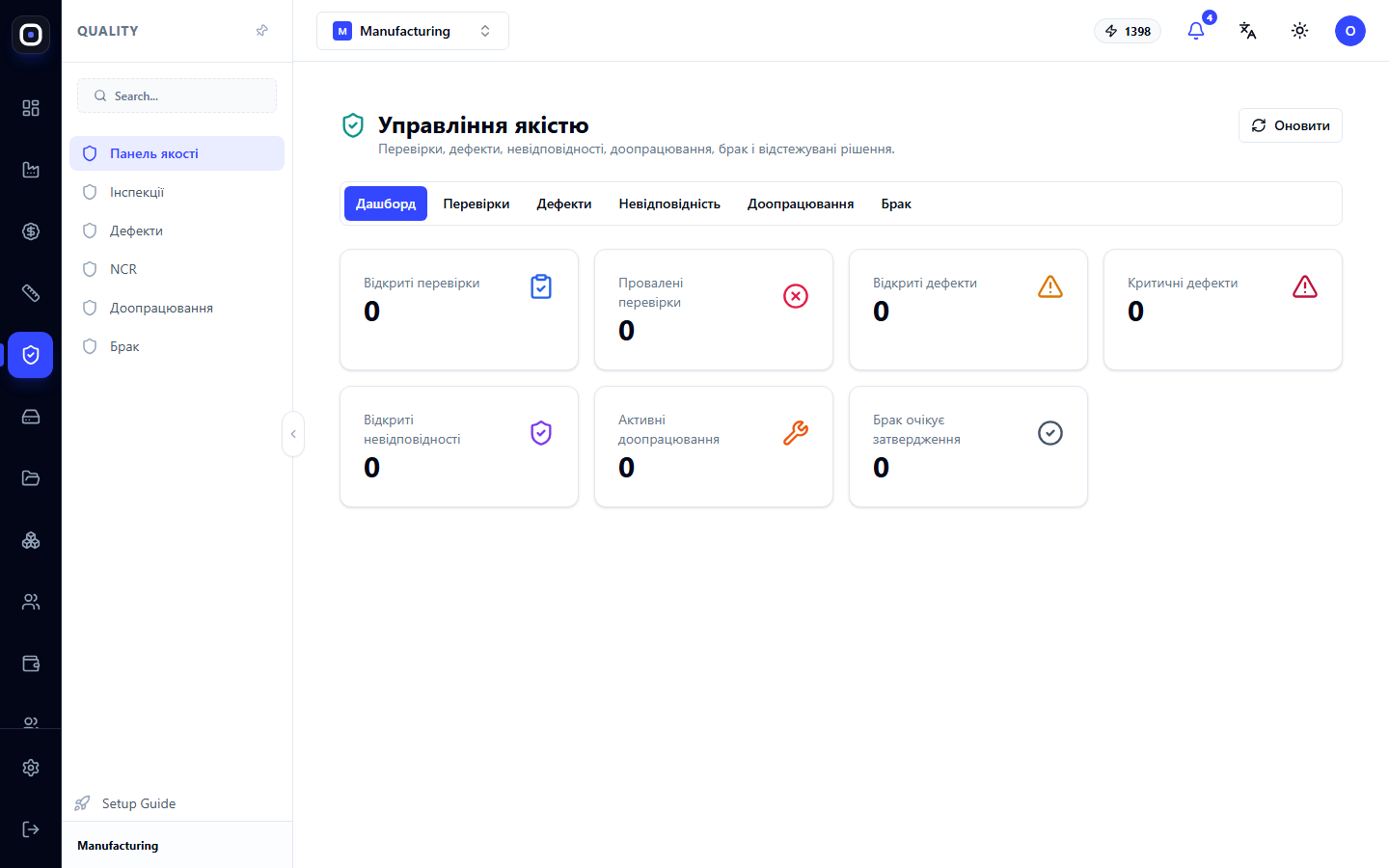Switch to the Невідповідність tab
Screen dimensions: 1389x868
[x=669, y=203]
